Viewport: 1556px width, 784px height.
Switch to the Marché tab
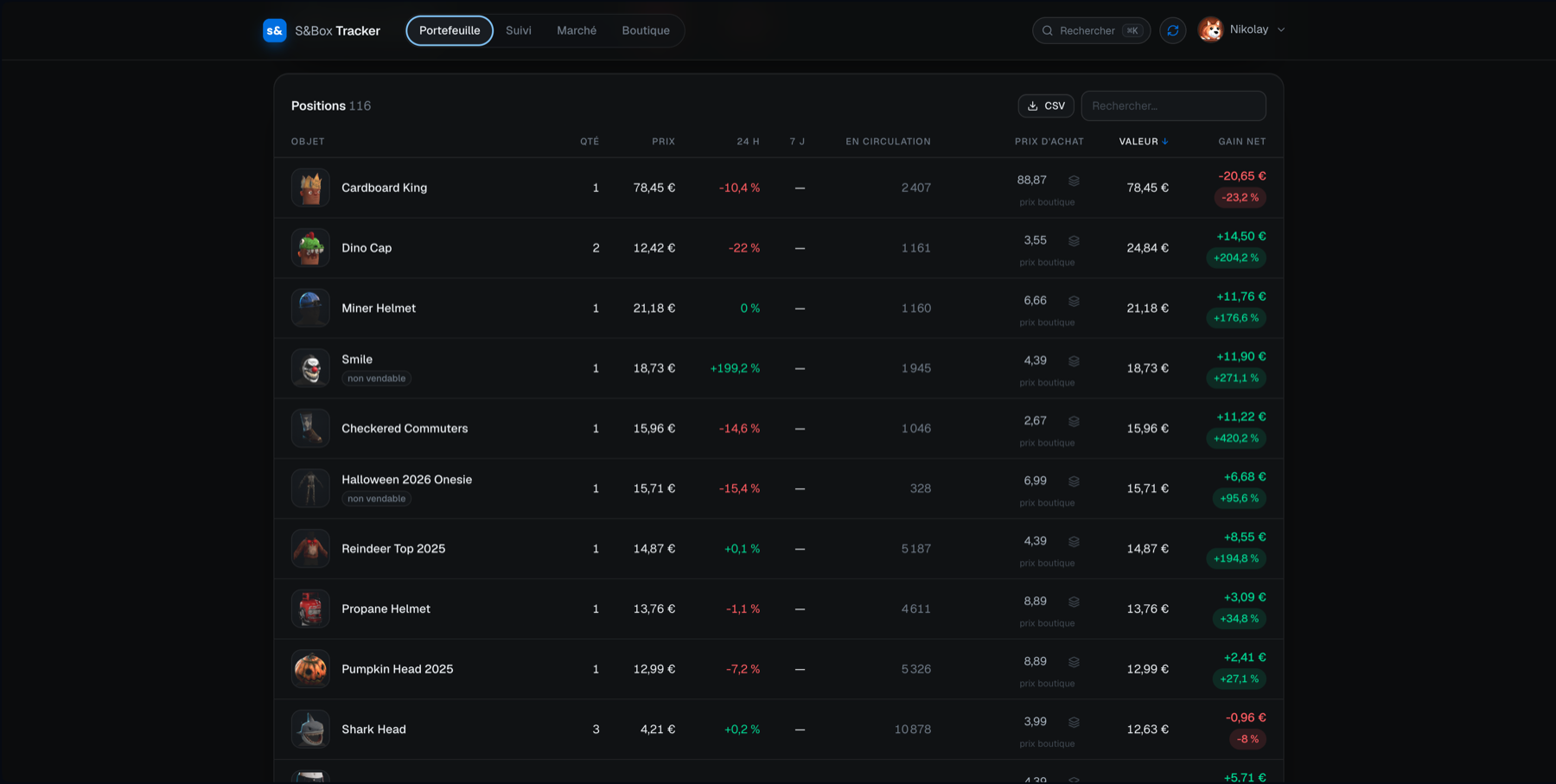tap(577, 30)
